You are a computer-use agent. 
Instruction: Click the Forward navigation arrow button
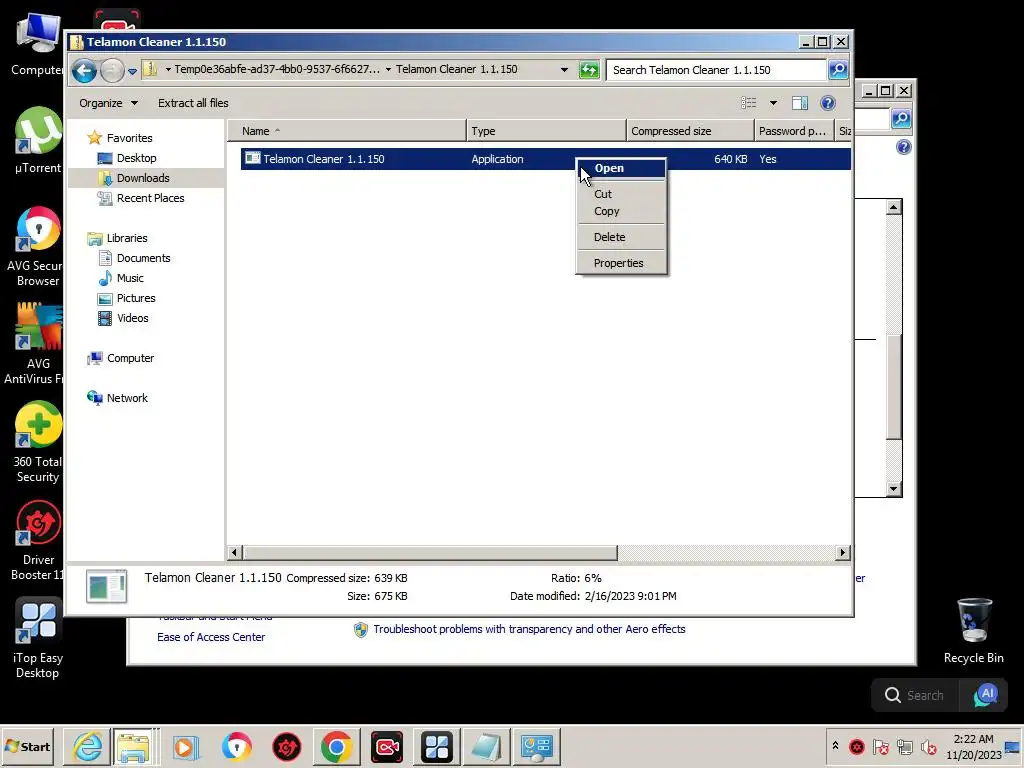pos(112,70)
